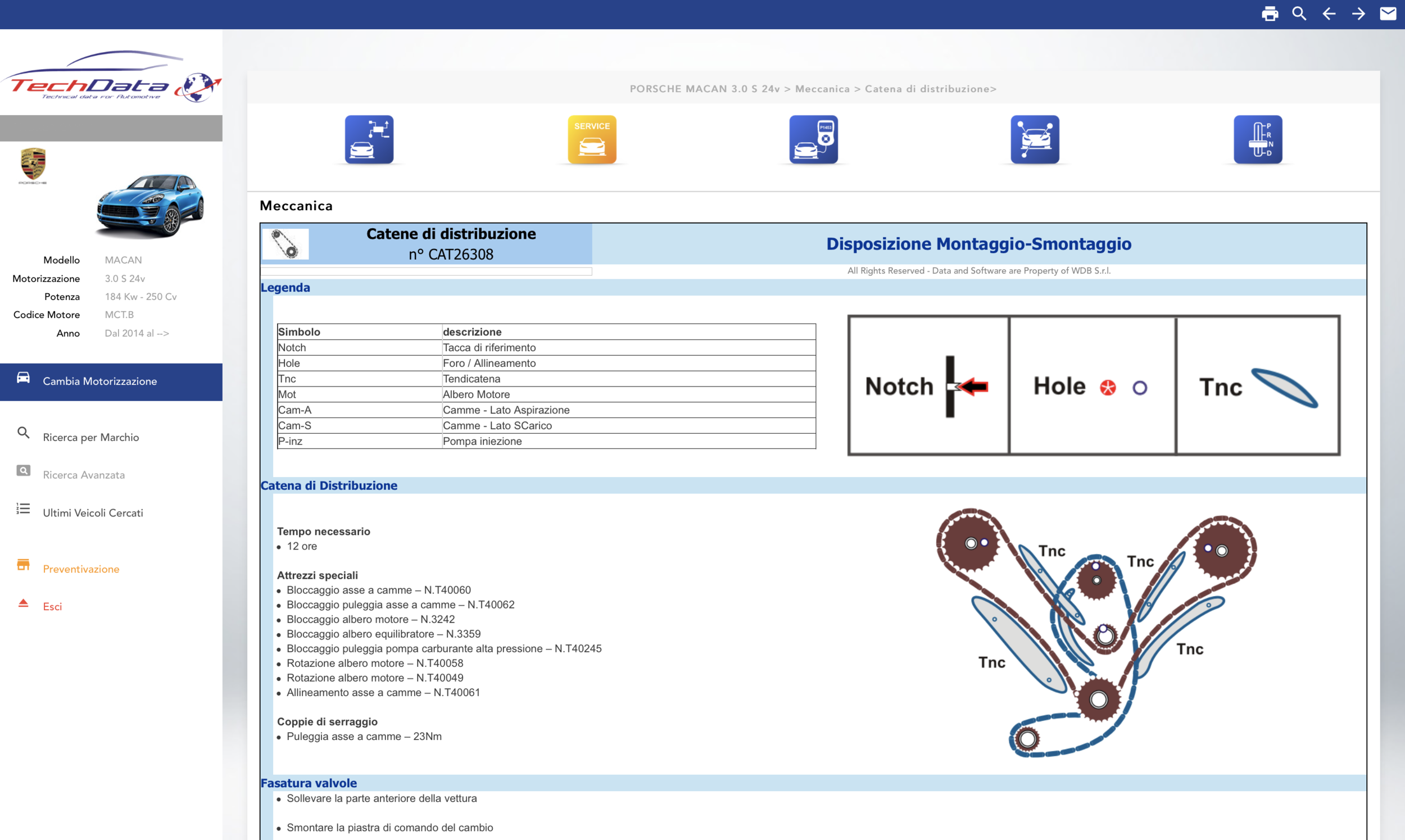The image size is (1405, 840).
Task: Click the mail envelope icon
Action: point(1388,13)
